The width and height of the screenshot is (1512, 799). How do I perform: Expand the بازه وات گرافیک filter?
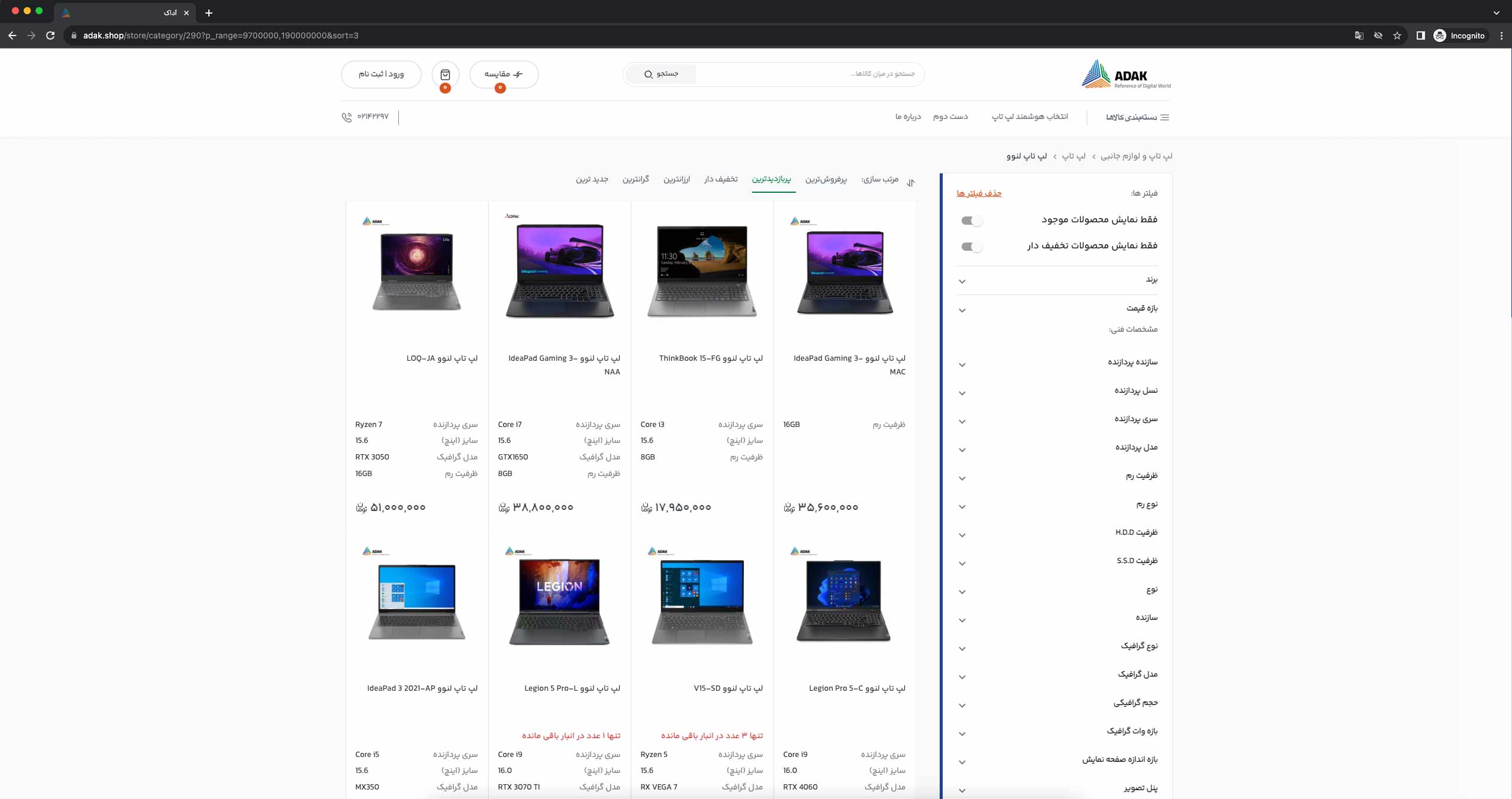1058,732
